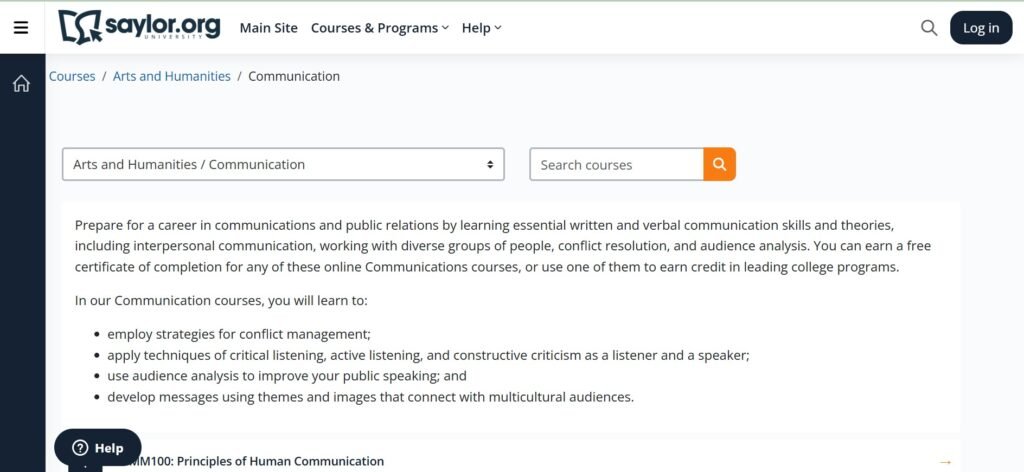Click the Log in button
Viewport: 1024px width, 472px height.
pos(980,28)
